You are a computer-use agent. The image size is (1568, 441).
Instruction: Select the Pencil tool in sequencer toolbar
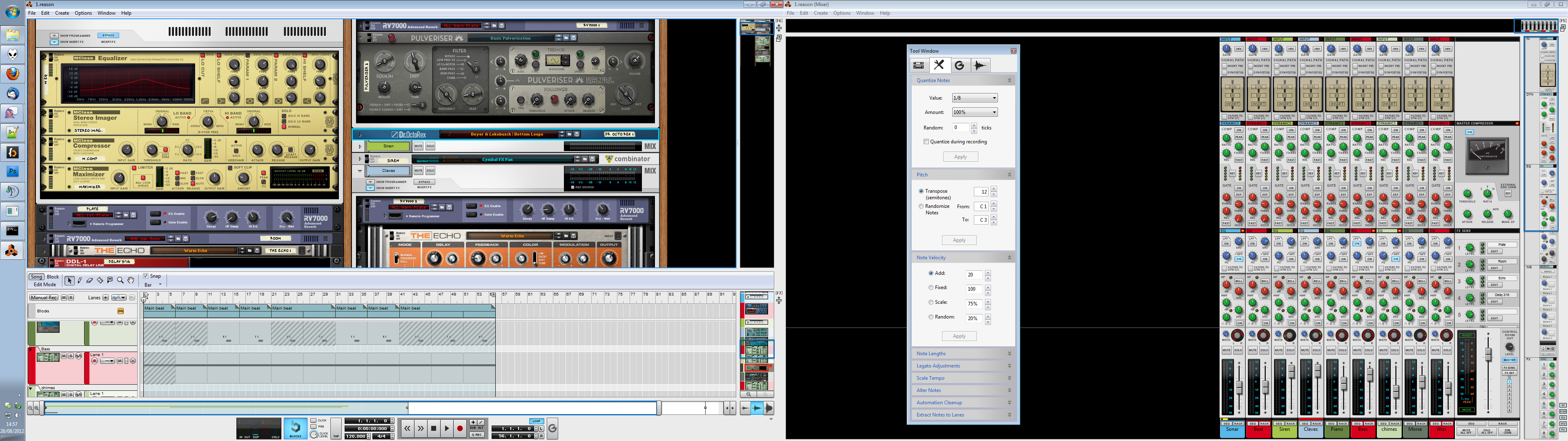(x=79, y=280)
